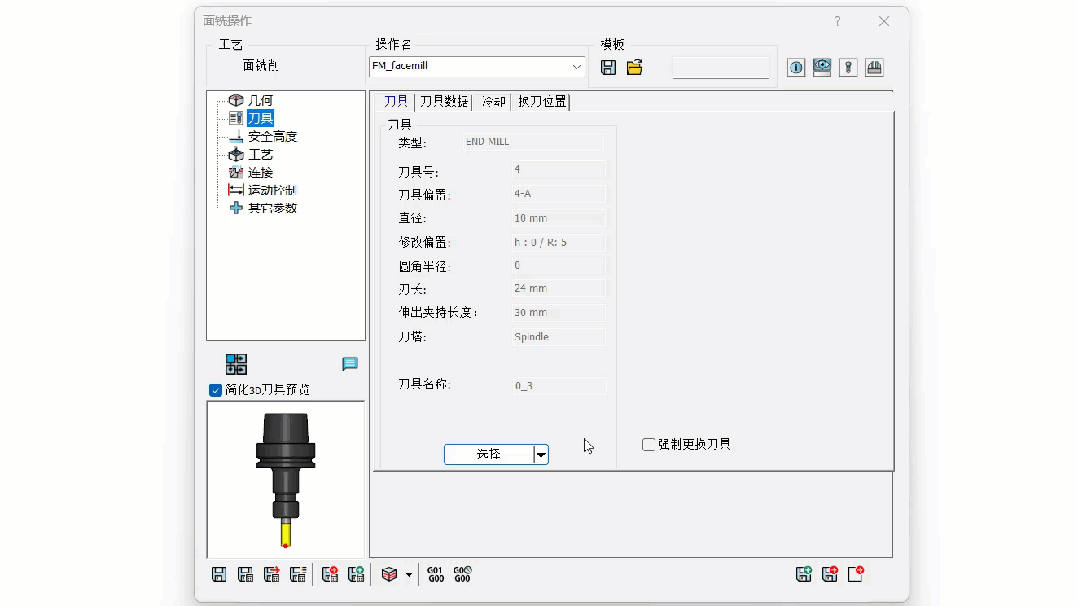Click the 3D tool holder preview image
This screenshot has height=606, width=1078.
click(x=286, y=479)
